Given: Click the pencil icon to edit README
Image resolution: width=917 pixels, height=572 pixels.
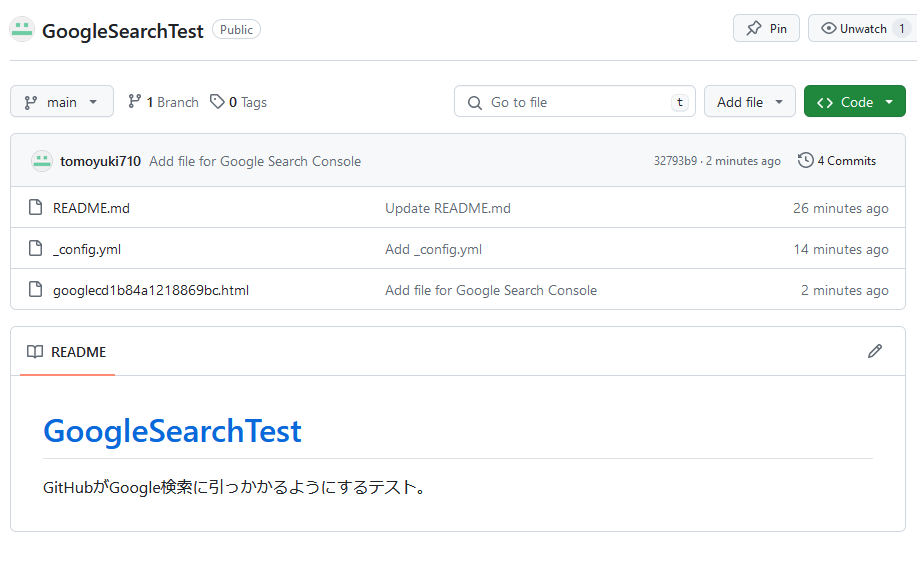Looking at the screenshot, I should (x=875, y=351).
